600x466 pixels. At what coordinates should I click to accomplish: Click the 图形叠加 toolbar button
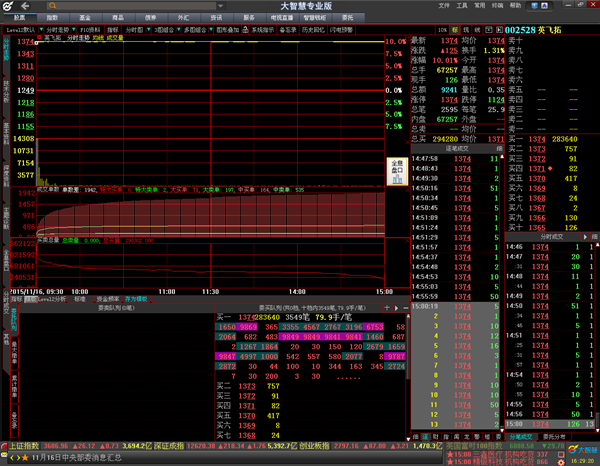click(x=228, y=29)
